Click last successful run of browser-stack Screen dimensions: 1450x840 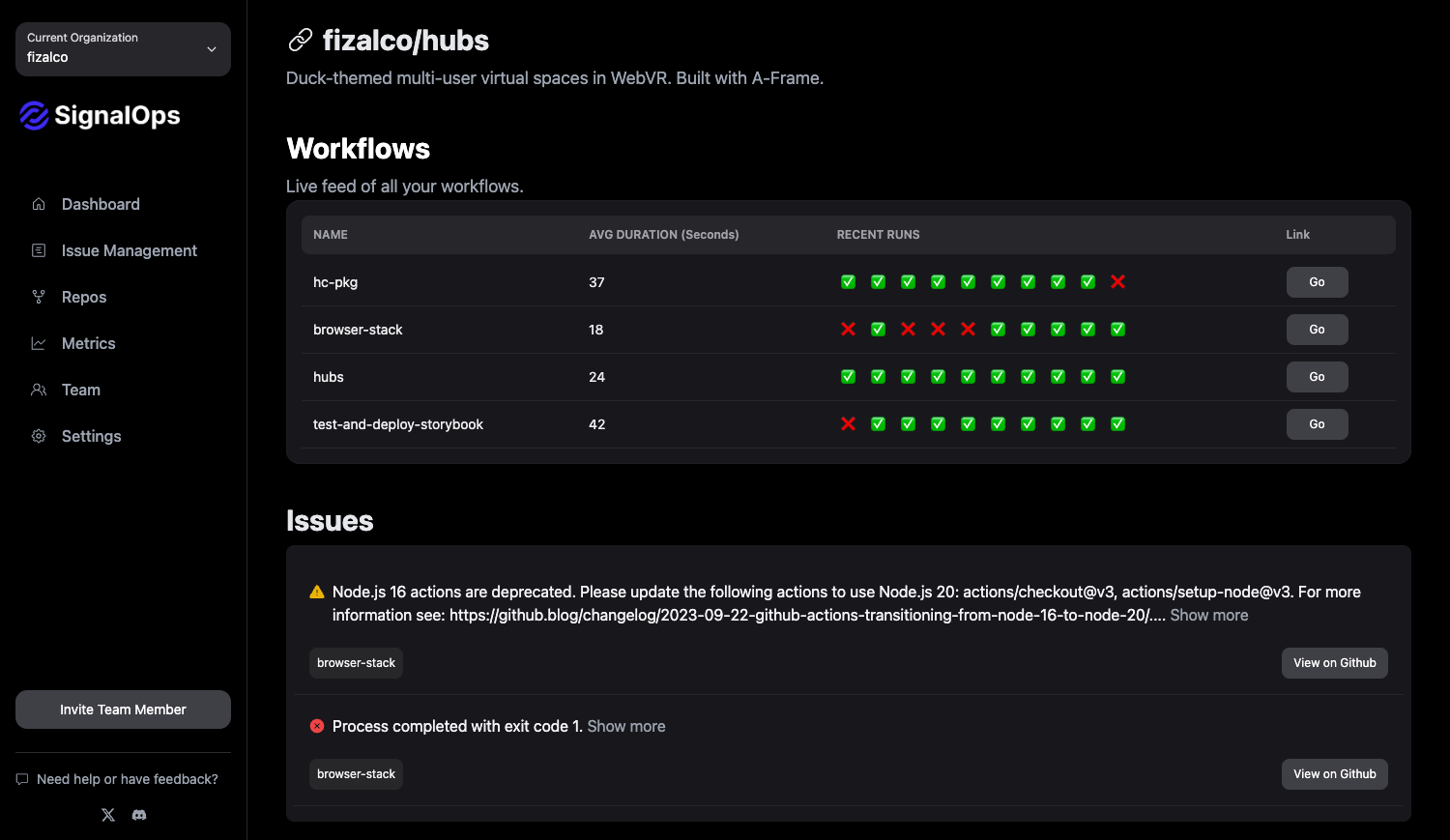click(1117, 329)
